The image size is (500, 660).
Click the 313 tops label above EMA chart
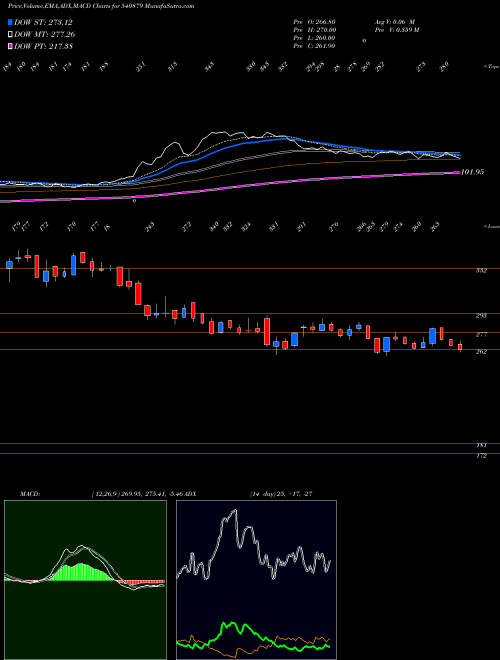[173, 67]
